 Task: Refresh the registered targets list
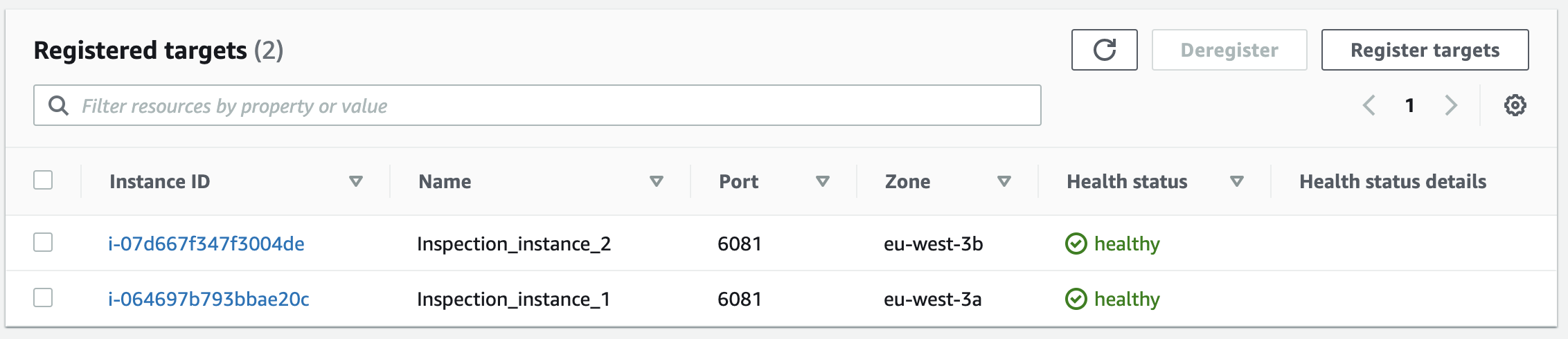tap(1104, 50)
